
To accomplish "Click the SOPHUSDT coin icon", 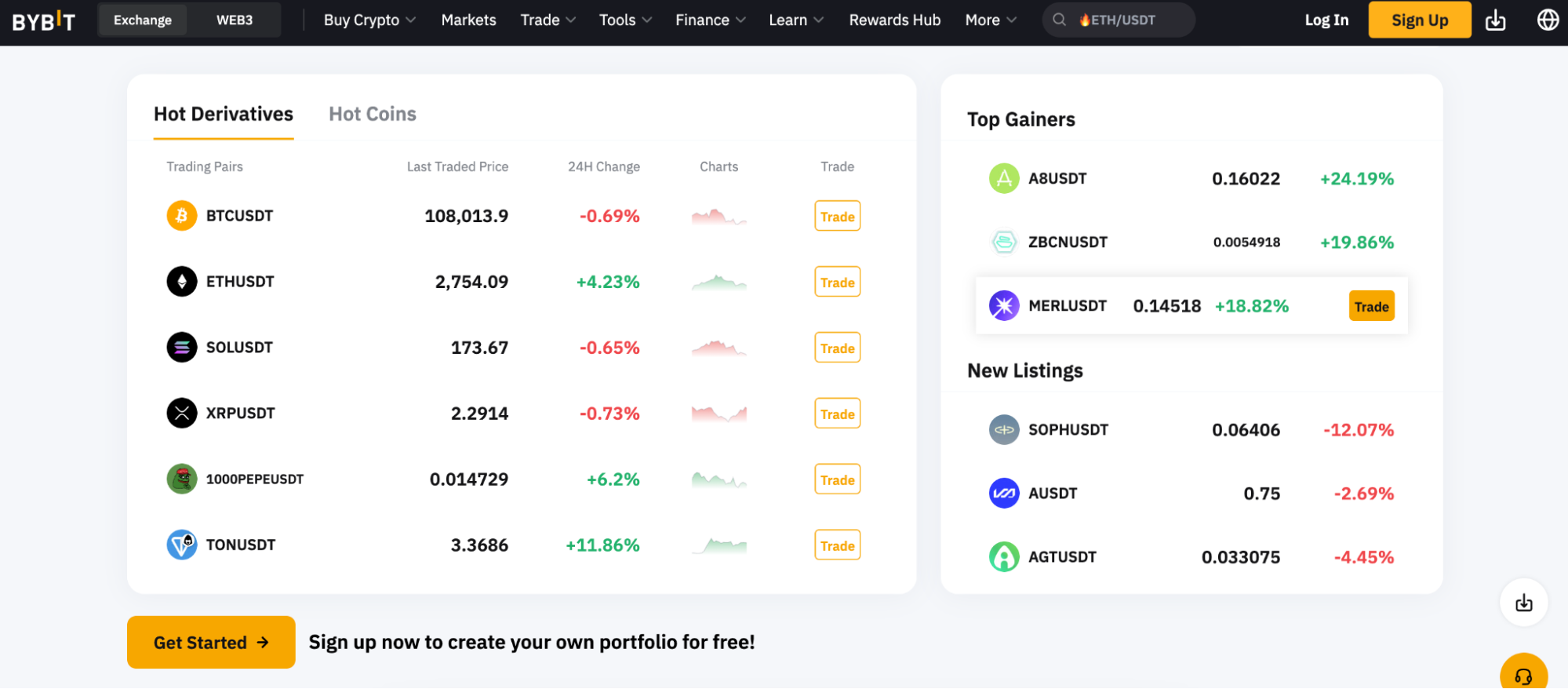I will point(1004,430).
